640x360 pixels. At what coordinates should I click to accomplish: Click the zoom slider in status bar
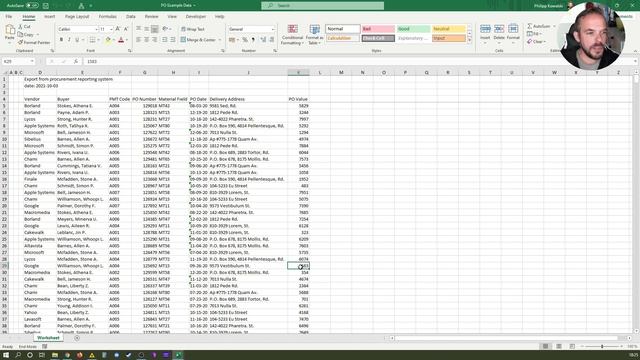(602, 346)
